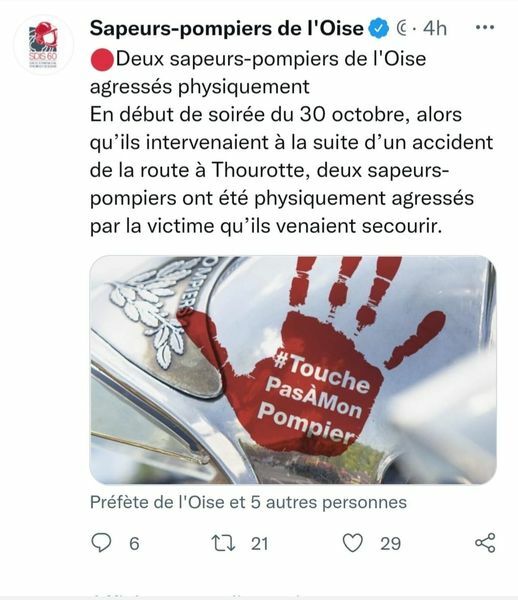
Task: Open the three-dot more options menu
Action: coord(484,28)
